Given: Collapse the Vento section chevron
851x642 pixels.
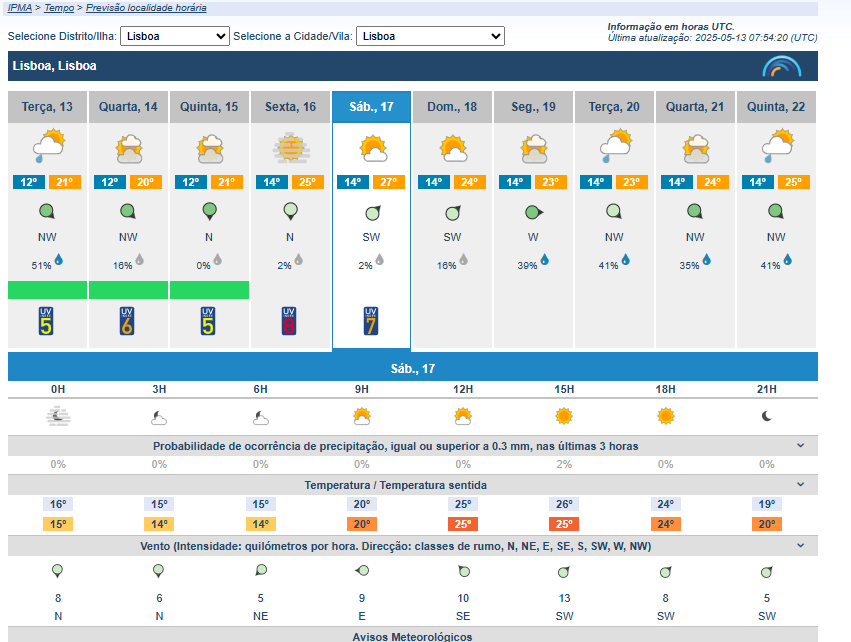Looking at the screenshot, I should pyautogui.click(x=801, y=545).
